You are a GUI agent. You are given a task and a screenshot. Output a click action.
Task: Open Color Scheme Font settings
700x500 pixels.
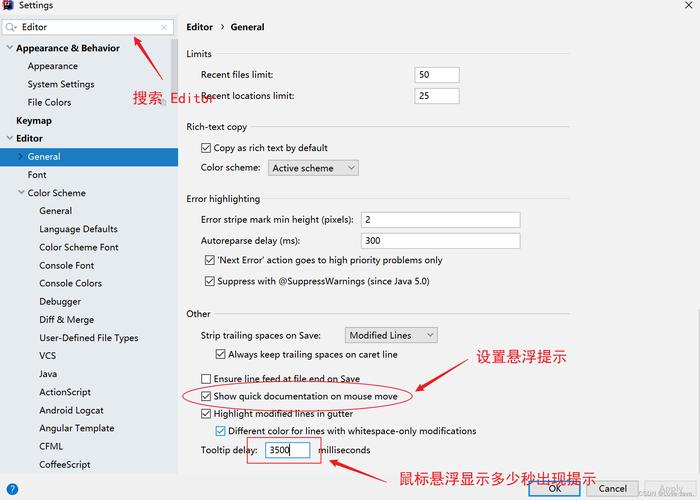click(79, 247)
